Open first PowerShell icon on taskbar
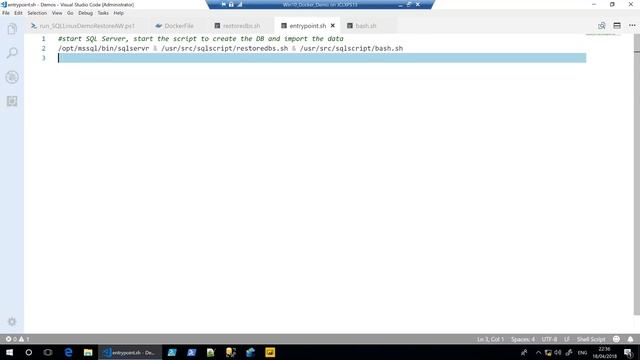Screen dimensions: 640x360 tap(172, 352)
